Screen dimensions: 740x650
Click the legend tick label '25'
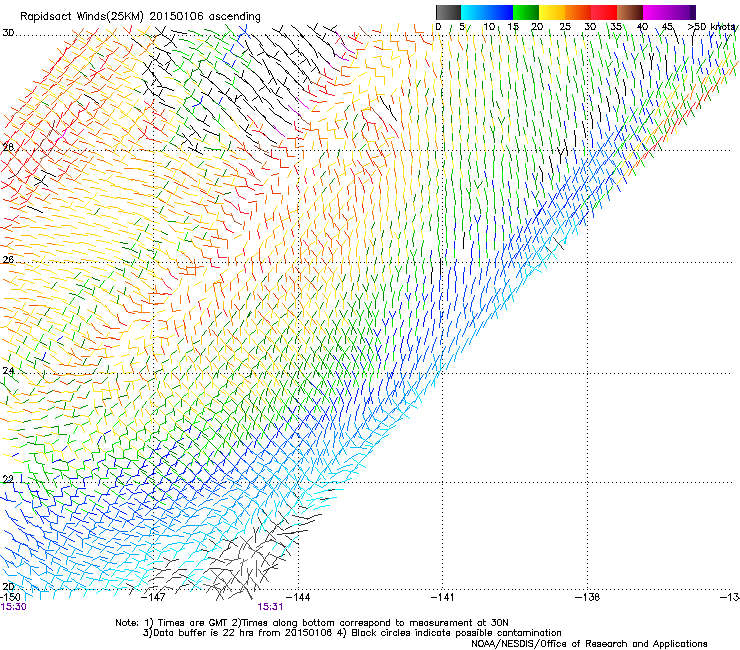(565, 26)
